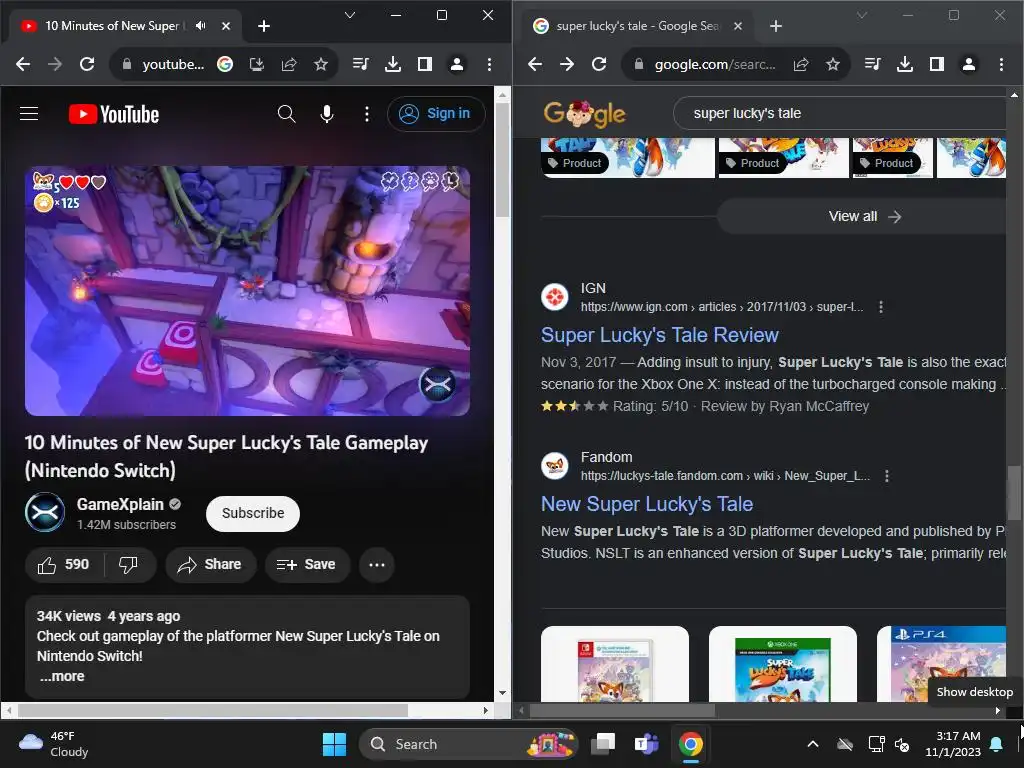Viewport: 1024px width, 768px height.
Task: Share the Super Lucky's Tale video
Action: (x=210, y=565)
